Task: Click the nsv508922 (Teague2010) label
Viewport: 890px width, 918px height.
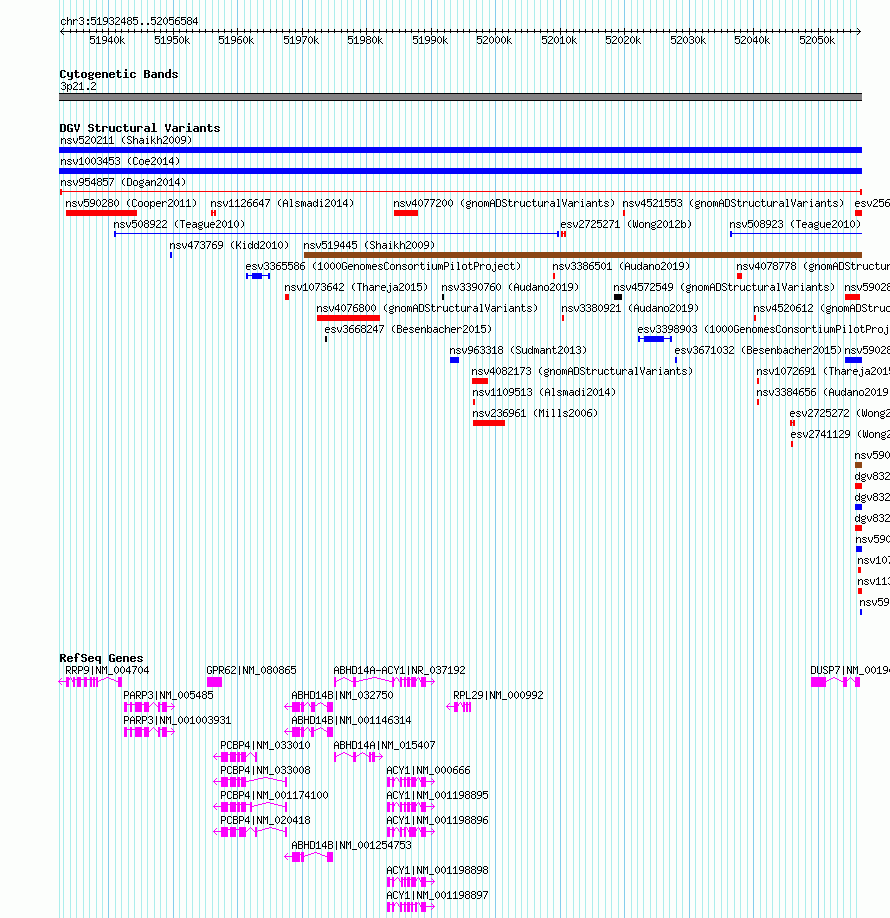Action: pyautogui.click(x=179, y=225)
